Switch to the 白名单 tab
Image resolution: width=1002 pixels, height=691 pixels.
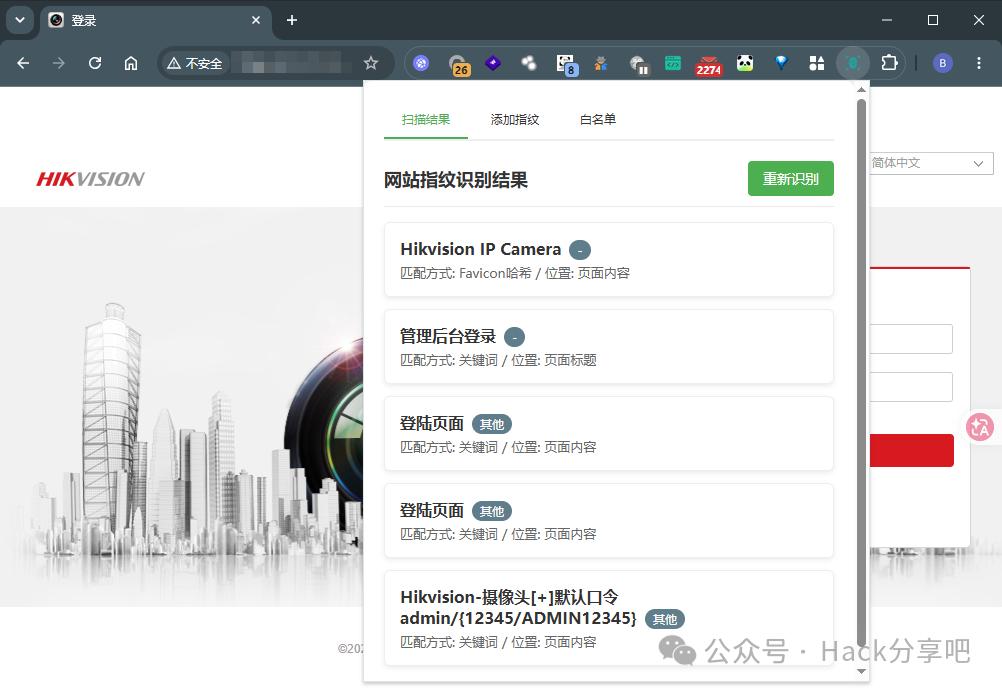coord(597,120)
